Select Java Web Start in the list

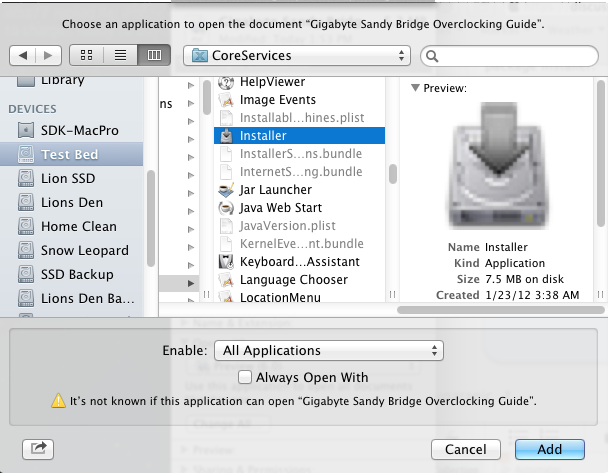[x=299, y=208]
